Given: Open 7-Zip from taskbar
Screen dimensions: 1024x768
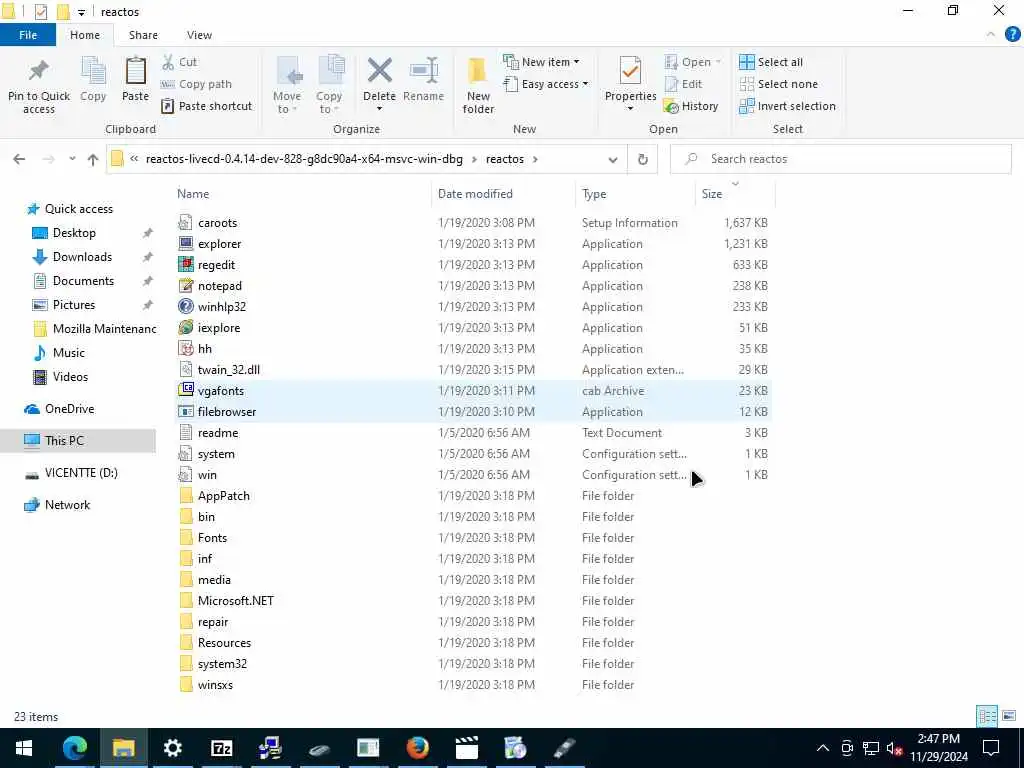Looking at the screenshot, I should pyautogui.click(x=221, y=748).
